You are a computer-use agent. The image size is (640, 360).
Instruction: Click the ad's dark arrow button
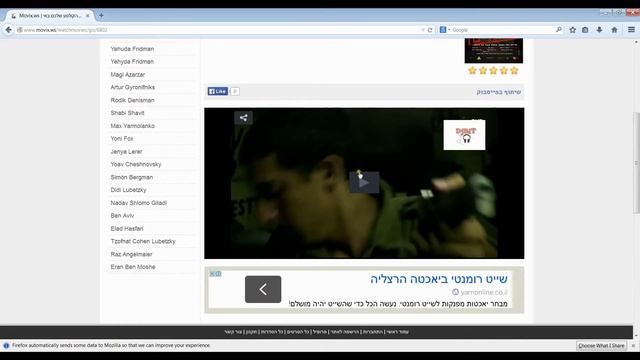tap(263, 289)
